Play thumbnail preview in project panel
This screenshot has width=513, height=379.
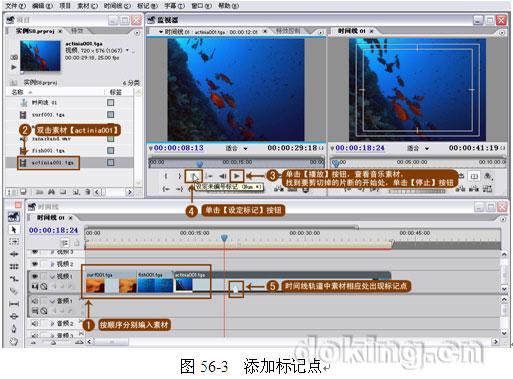point(13,67)
